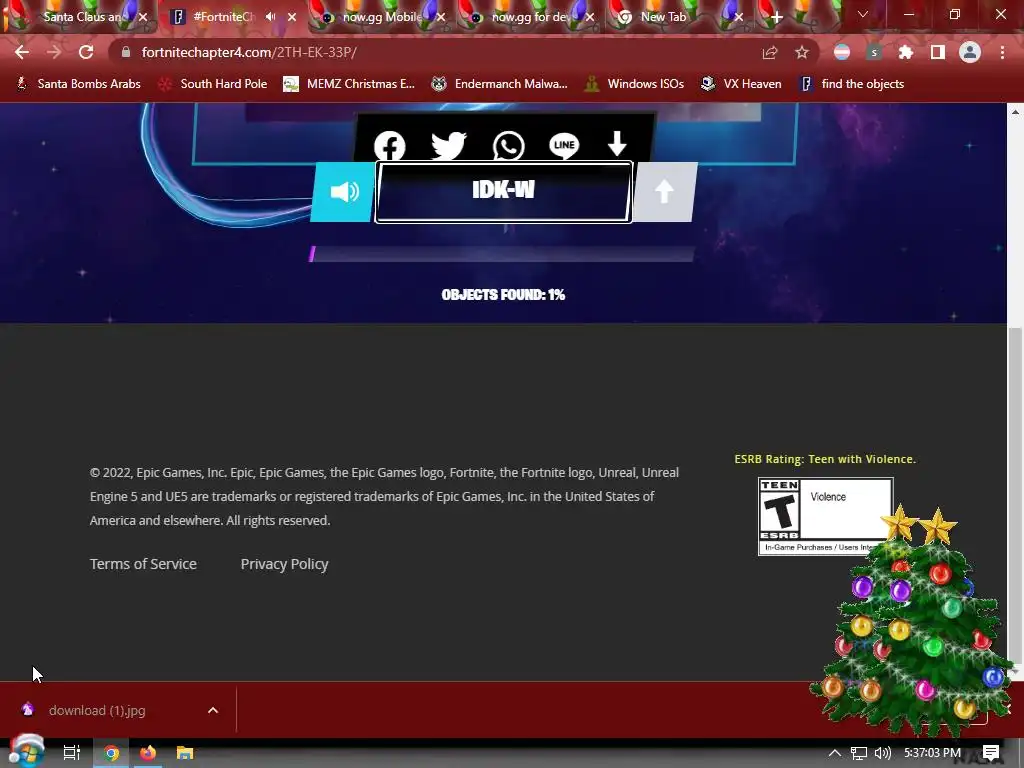
Task: Open the VX Heaven bookmark
Action: pos(741,84)
